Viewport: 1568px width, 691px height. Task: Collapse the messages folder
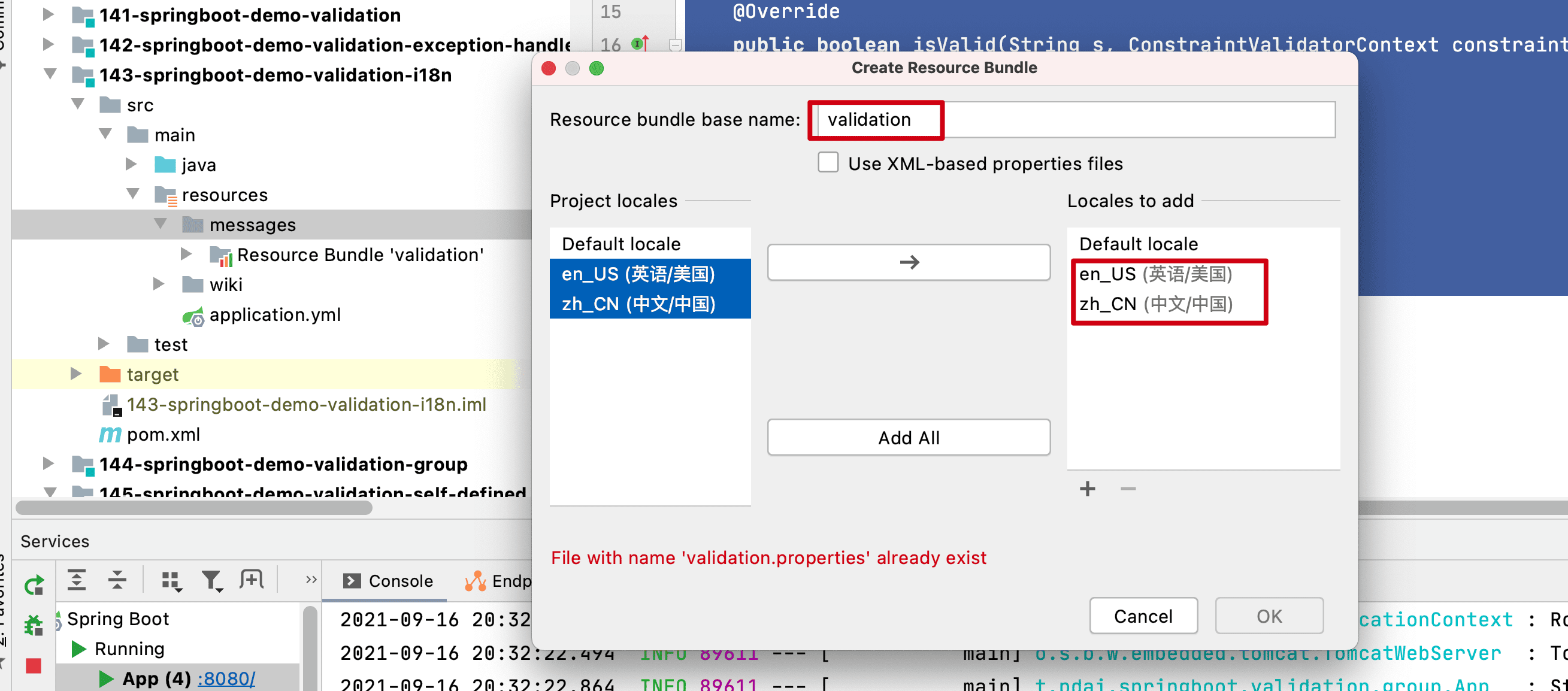point(160,224)
